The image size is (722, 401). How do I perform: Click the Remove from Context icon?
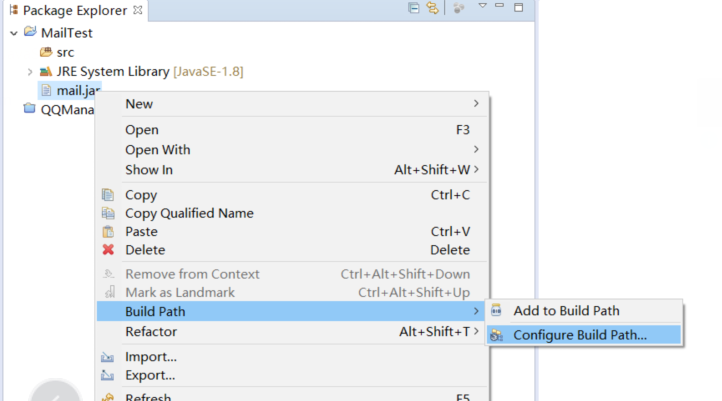[108, 274]
